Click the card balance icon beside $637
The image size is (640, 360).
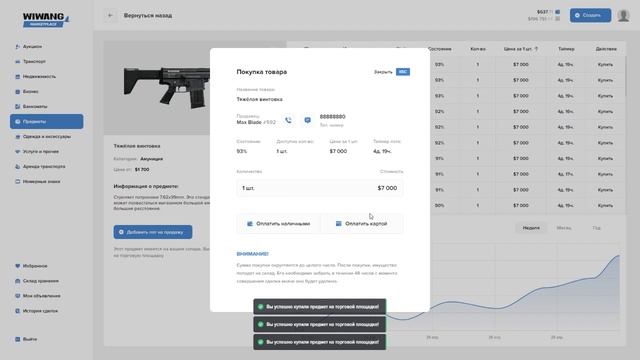point(558,12)
